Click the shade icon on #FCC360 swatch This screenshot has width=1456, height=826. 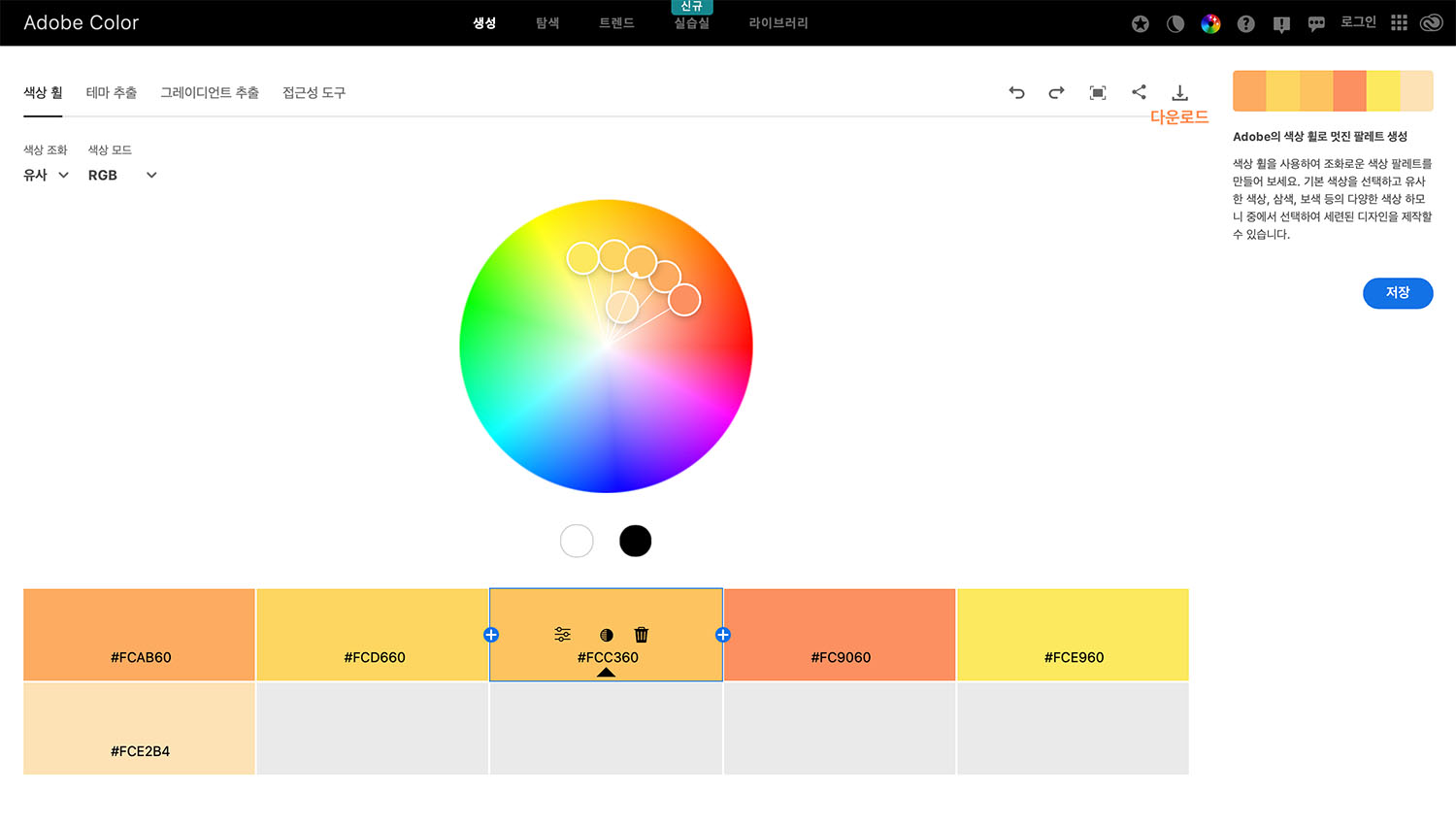[x=607, y=635]
